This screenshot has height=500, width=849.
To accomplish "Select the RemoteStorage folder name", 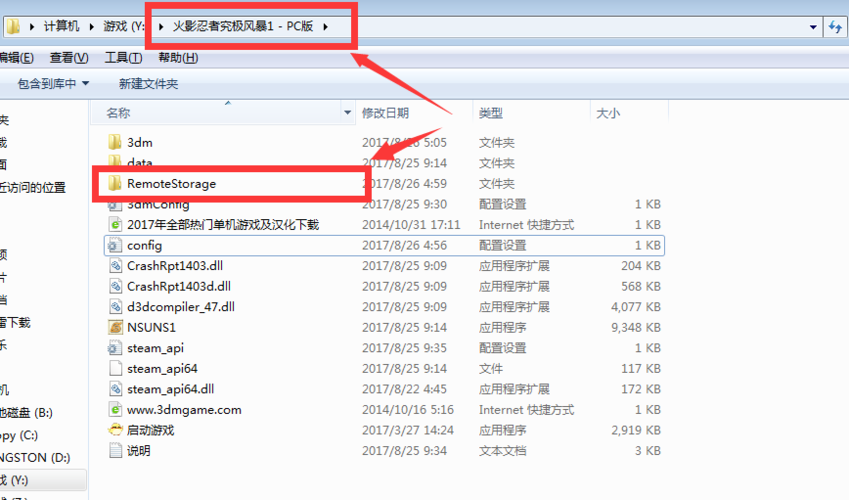I will [x=171, y=184].
